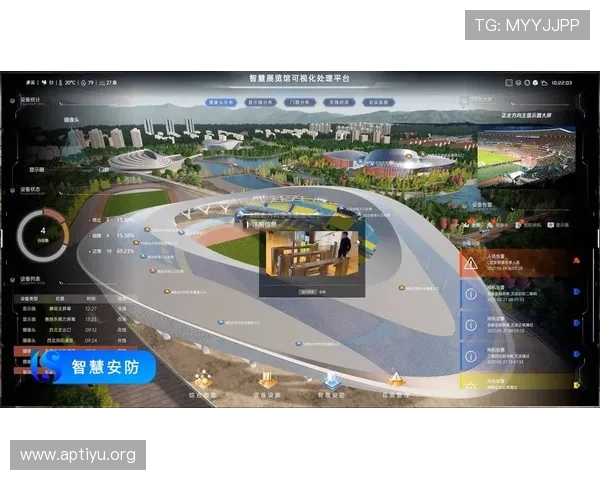Click the info circle on first blue alarm card
Screen dimensions: 600x480
pyautogui.click(x=471, y=294)
